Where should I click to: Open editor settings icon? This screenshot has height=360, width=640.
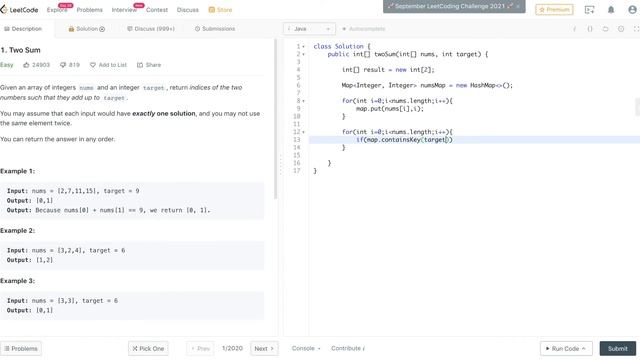(621, 29)
